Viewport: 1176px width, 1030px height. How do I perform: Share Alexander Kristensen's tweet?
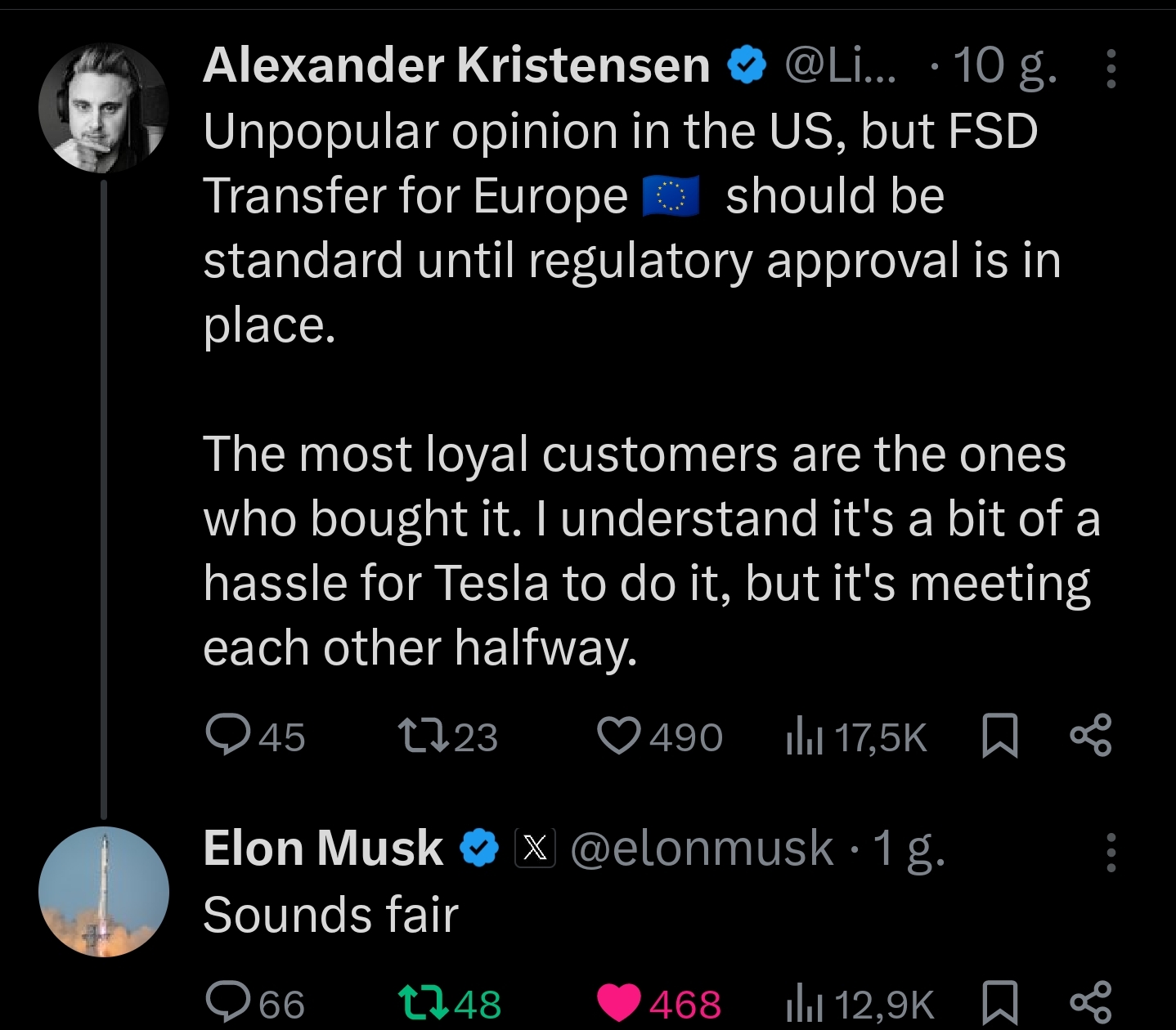tap(1091, 735)
